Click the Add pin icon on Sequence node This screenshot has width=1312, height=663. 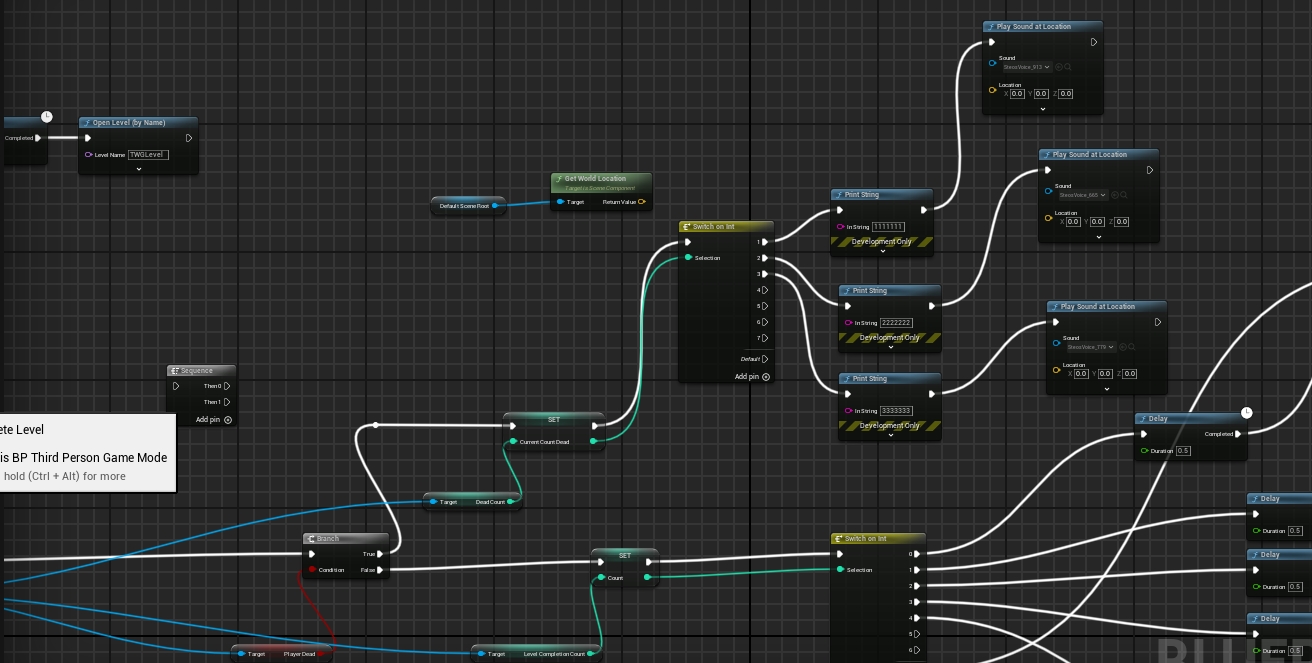228,420
